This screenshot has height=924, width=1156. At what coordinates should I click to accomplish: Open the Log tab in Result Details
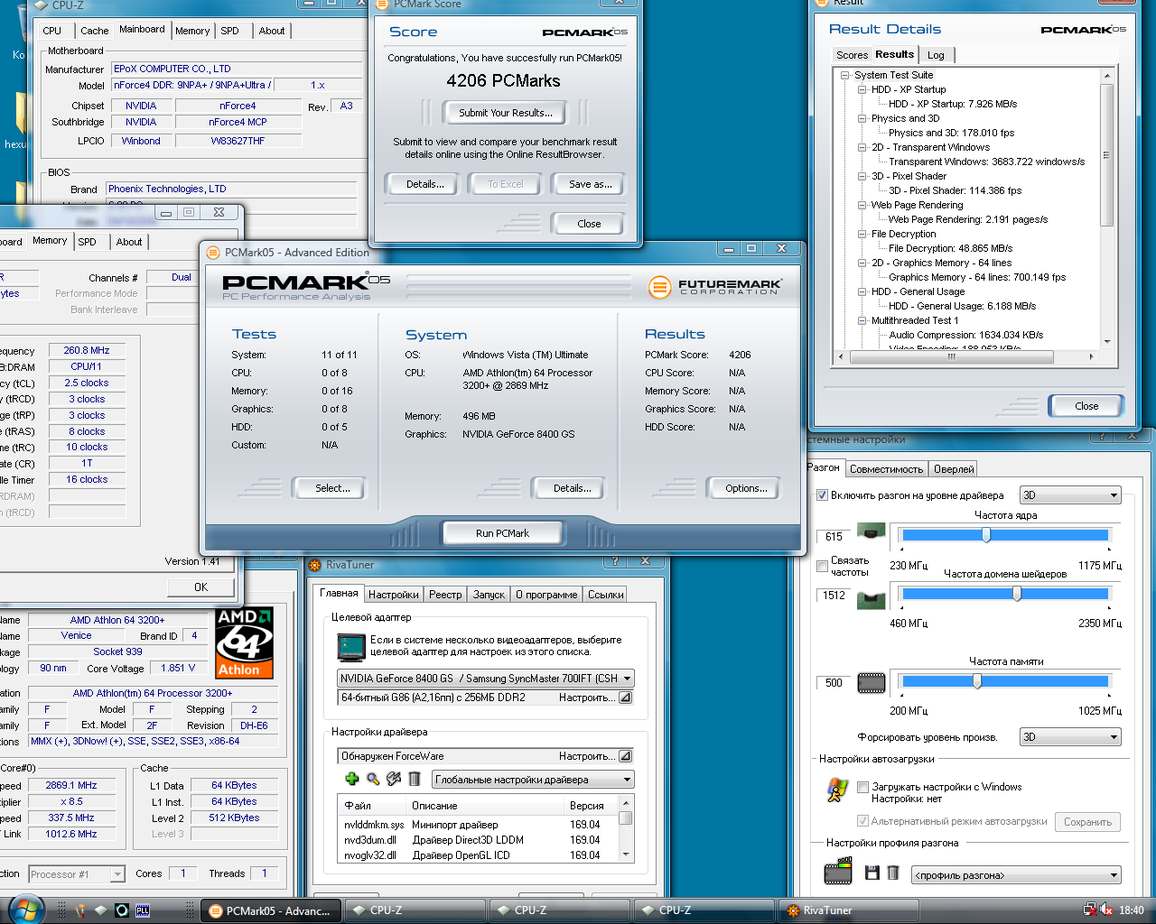(x=936, y=55)
